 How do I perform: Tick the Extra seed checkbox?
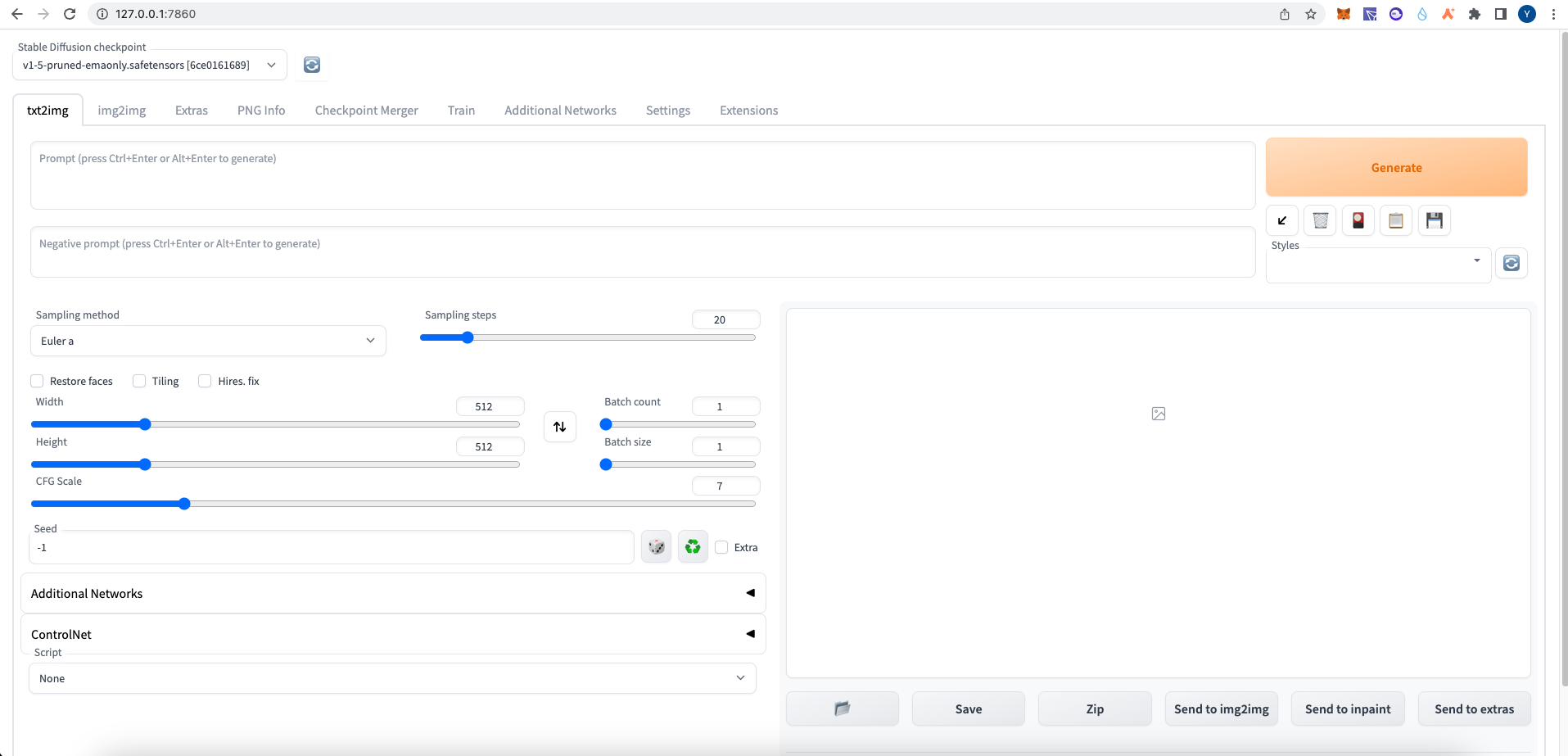(721, 547)
